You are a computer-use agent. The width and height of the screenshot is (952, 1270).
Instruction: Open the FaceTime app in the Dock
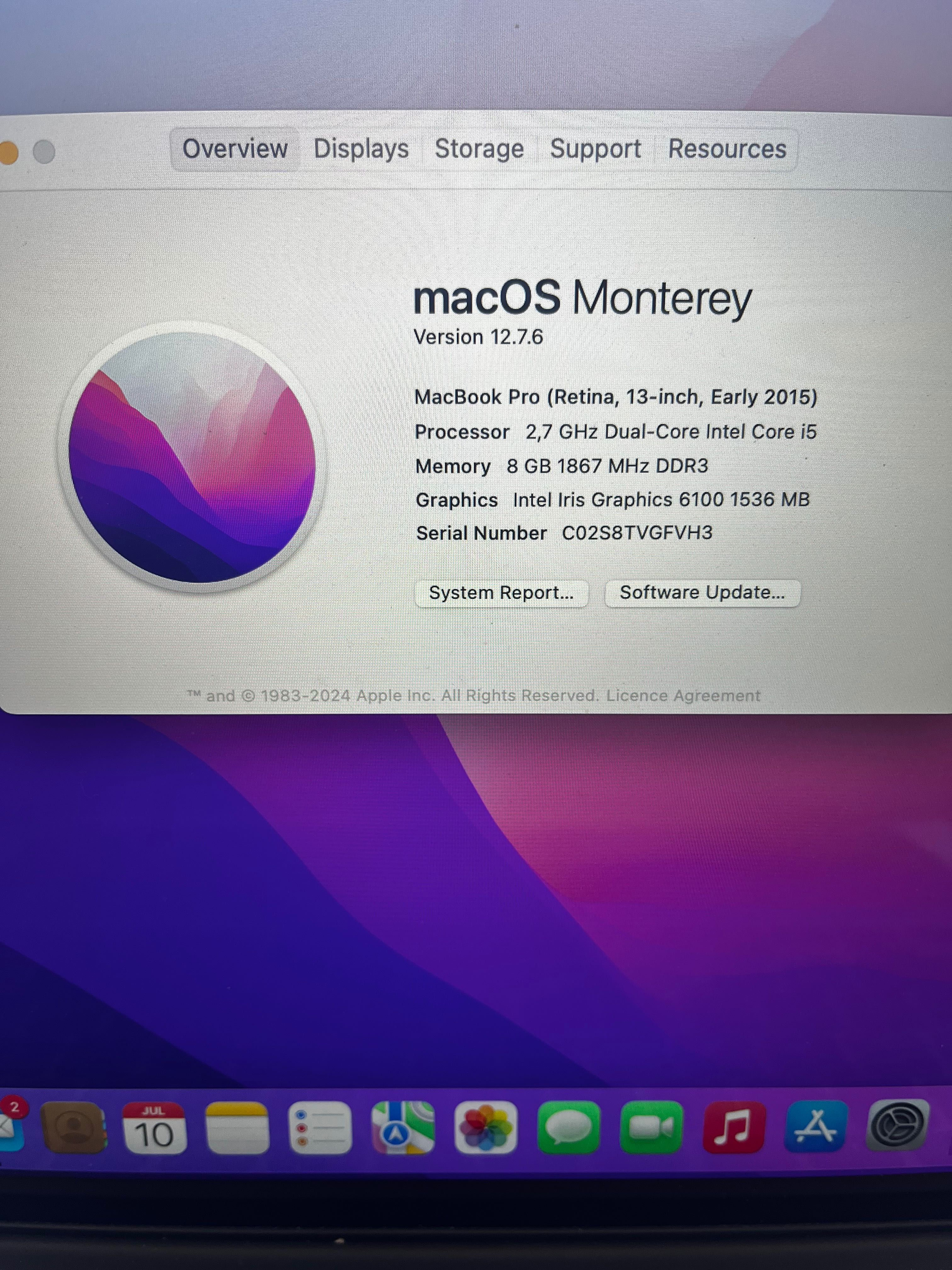[651, 1128]
